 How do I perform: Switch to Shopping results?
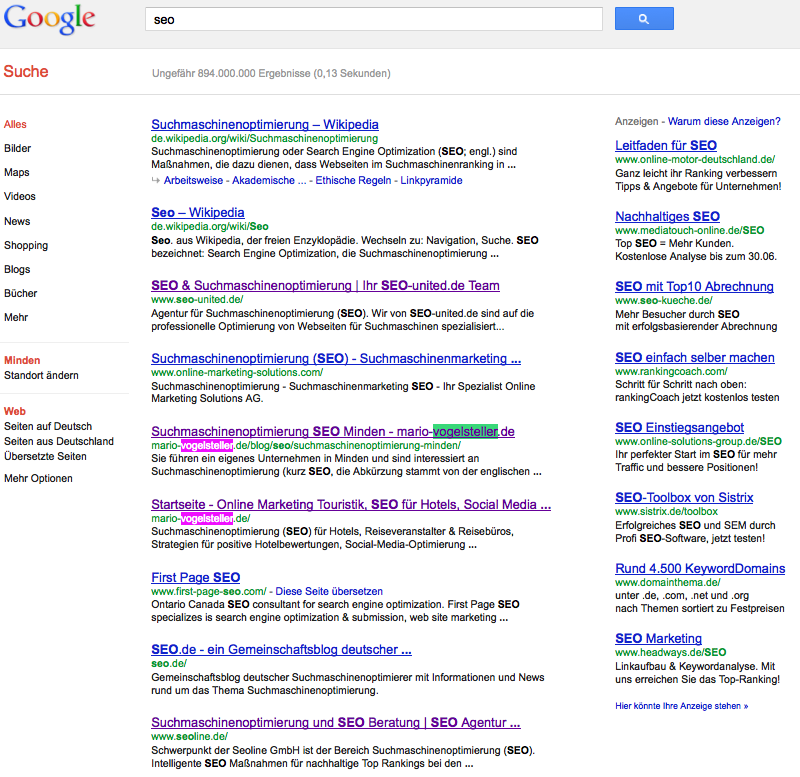[26, 245]
